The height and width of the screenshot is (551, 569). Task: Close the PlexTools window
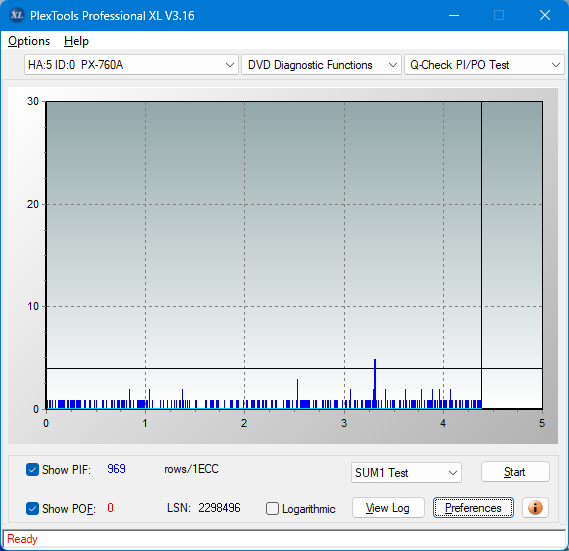coord(545,15)
